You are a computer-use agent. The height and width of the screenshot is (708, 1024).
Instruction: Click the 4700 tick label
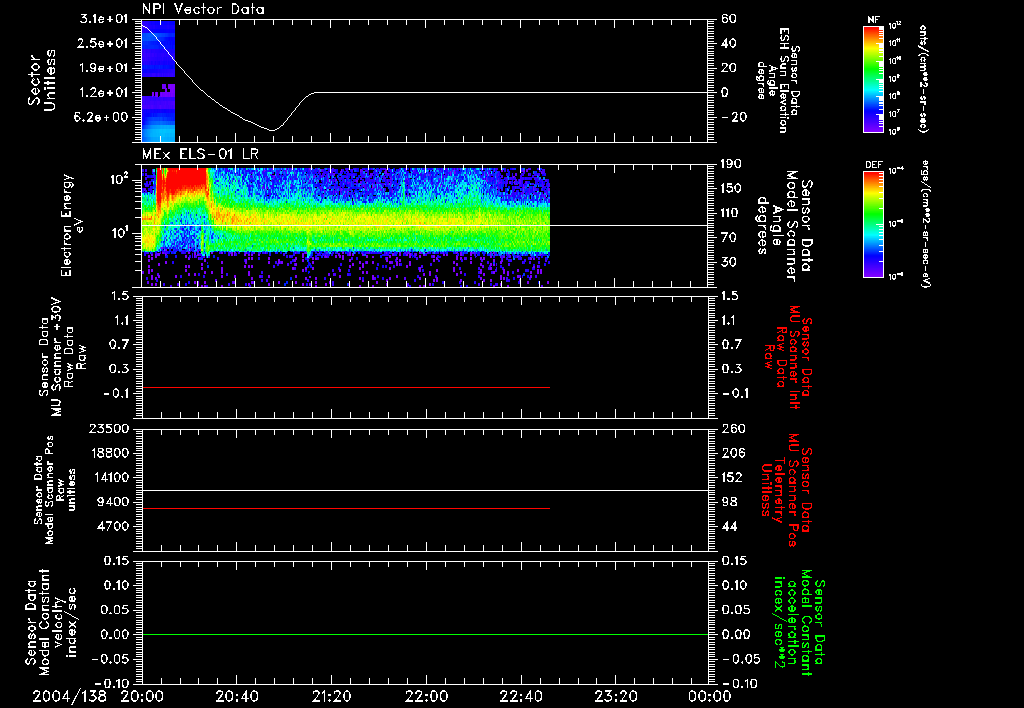click(x=114, y=526)
